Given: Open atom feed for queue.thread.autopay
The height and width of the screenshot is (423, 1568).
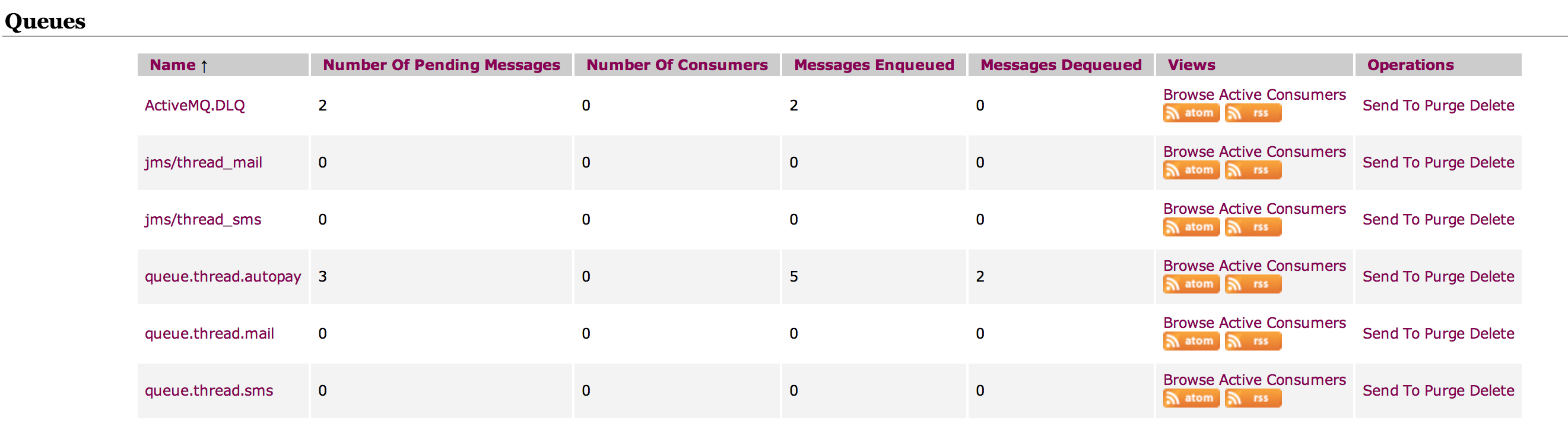Looking at the screenshot, I should pyautogui.click(x=1191, y=284).
